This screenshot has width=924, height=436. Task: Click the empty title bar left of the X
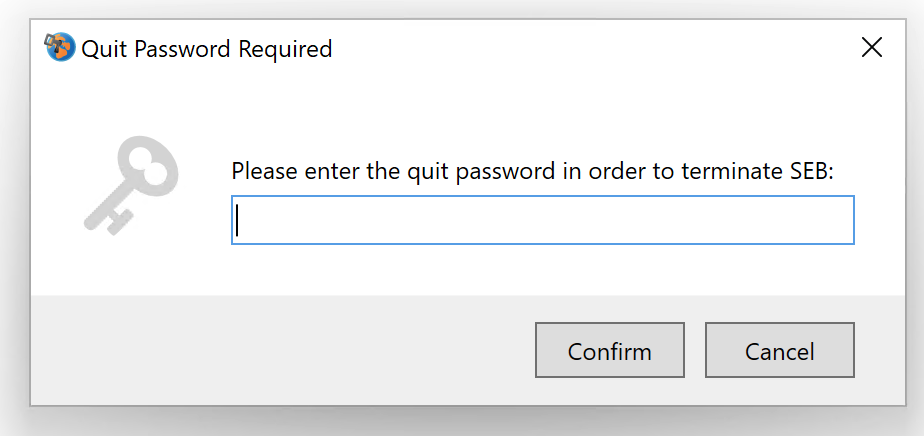589,48
